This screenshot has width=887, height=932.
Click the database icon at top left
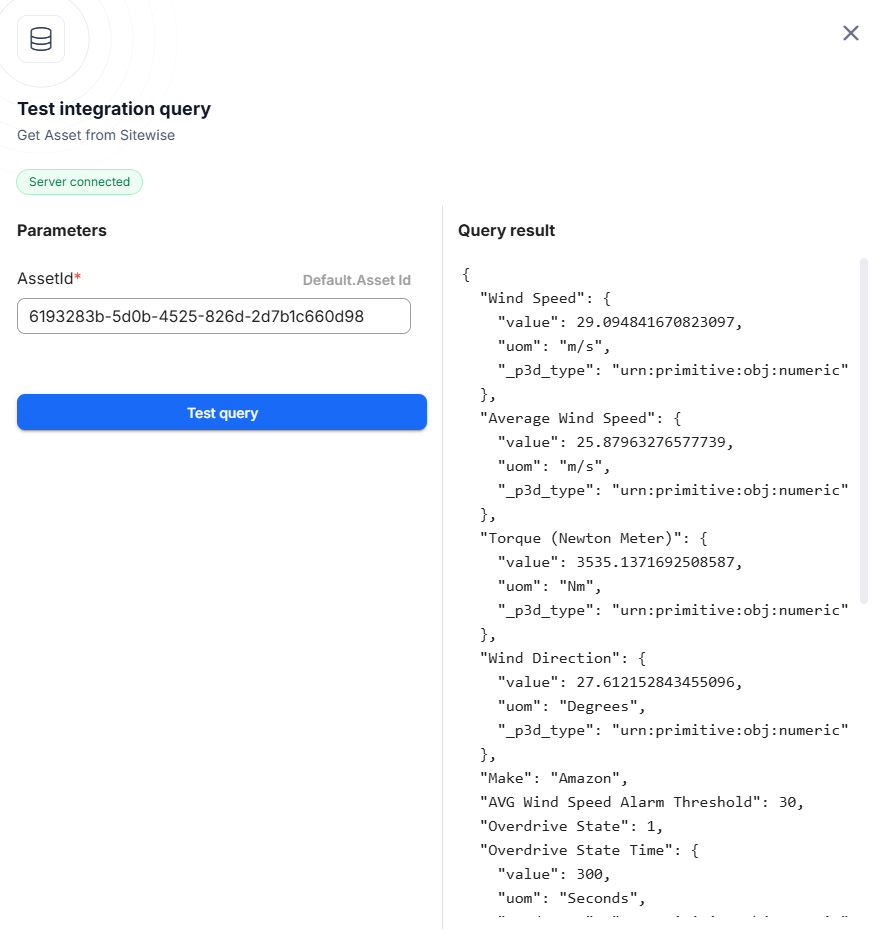point(41,40)
